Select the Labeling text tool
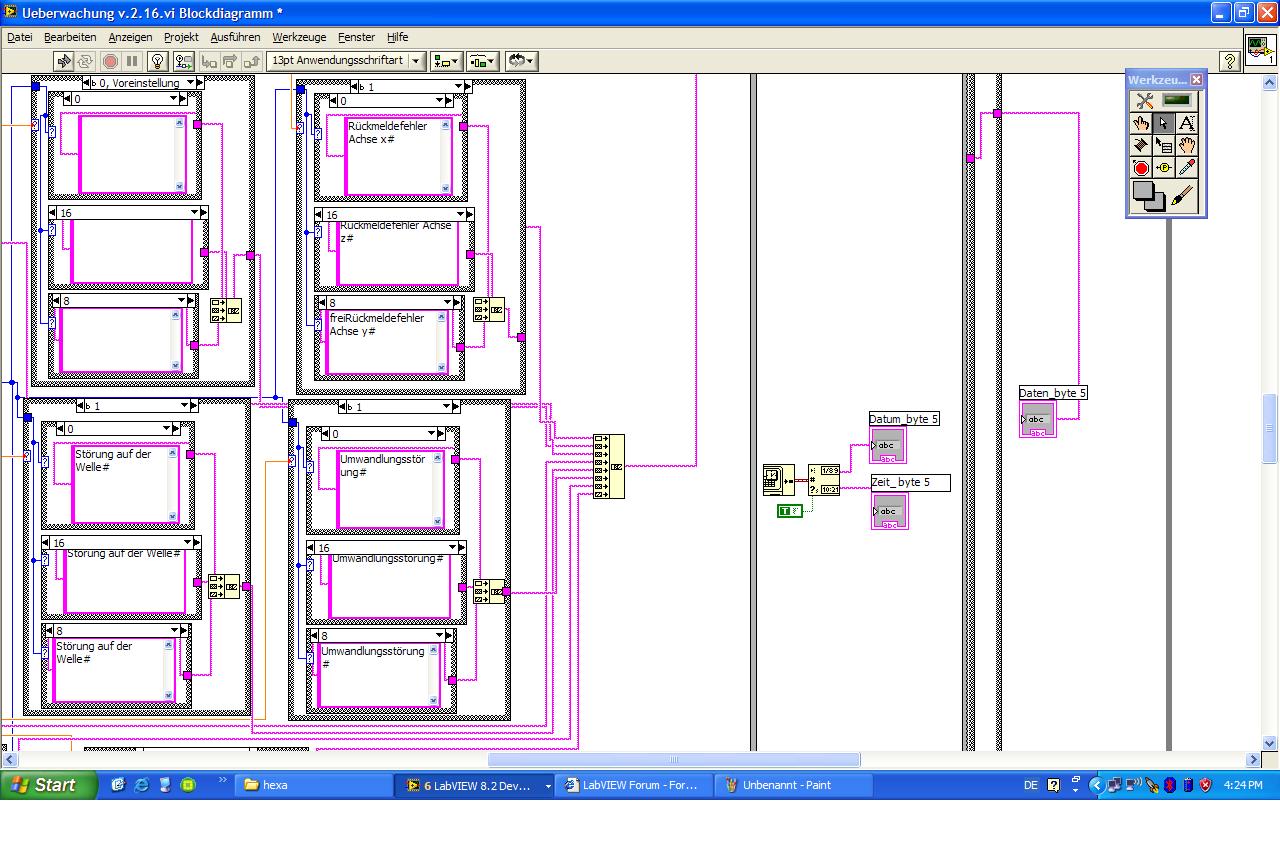 tap(1187, 123)
